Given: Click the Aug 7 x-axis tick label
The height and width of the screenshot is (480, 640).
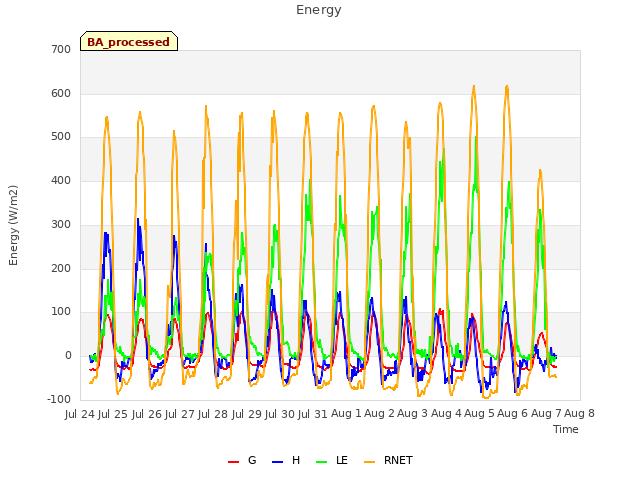Looking at the screenshot, I should 546,414.
